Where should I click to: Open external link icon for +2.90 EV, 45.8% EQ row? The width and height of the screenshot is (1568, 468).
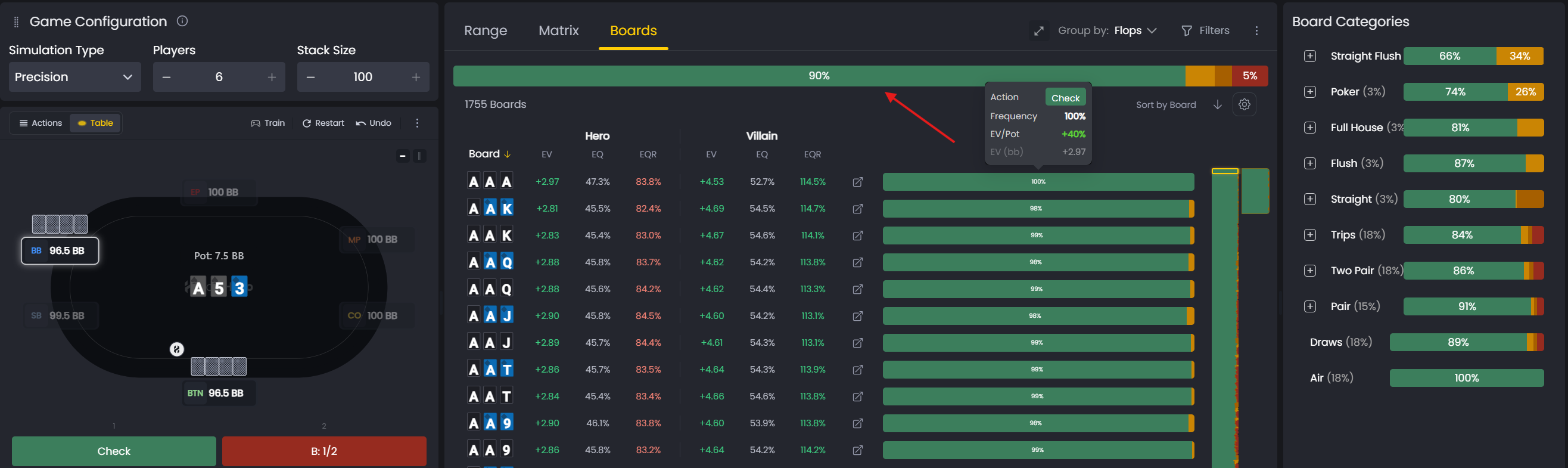click(x=858, y=315)
